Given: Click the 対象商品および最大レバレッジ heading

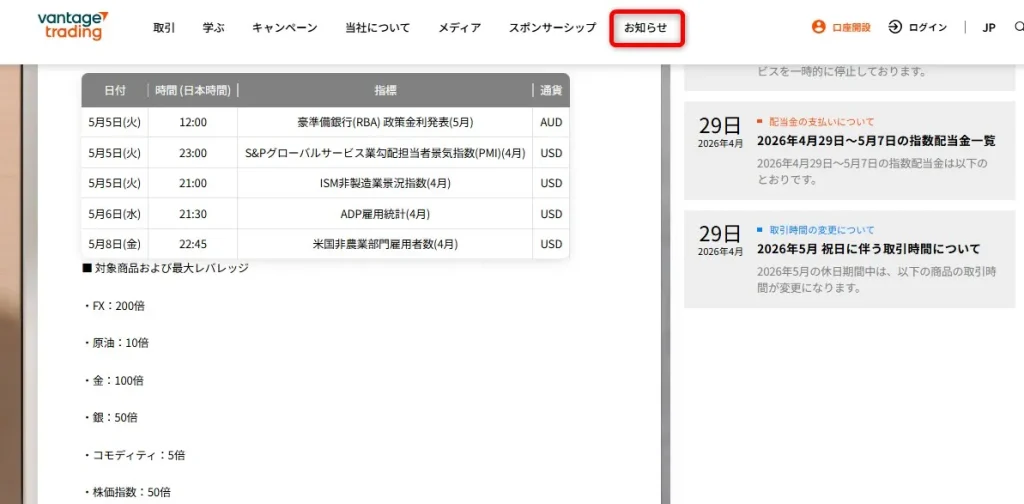Looking at the screenshot, I should [166, 268].
